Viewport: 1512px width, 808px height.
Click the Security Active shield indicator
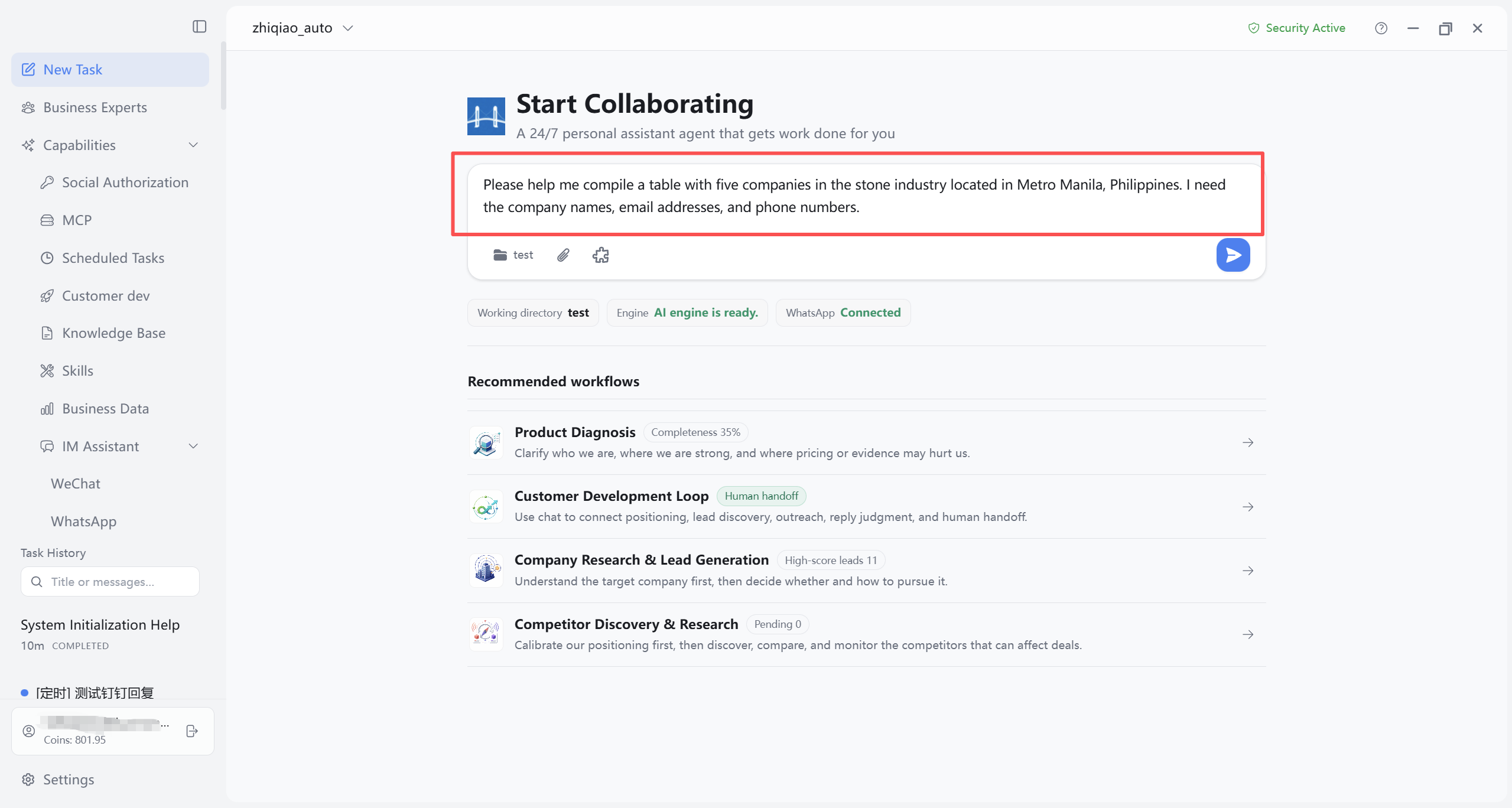[1296, 28]
